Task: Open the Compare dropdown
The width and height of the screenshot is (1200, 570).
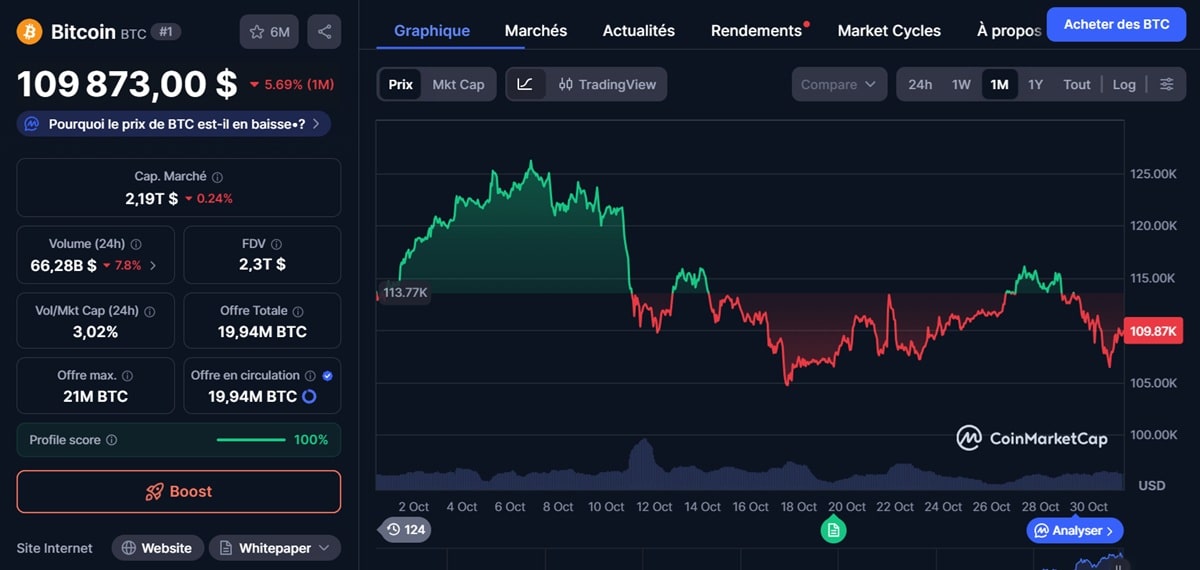Action: (839, 84)
